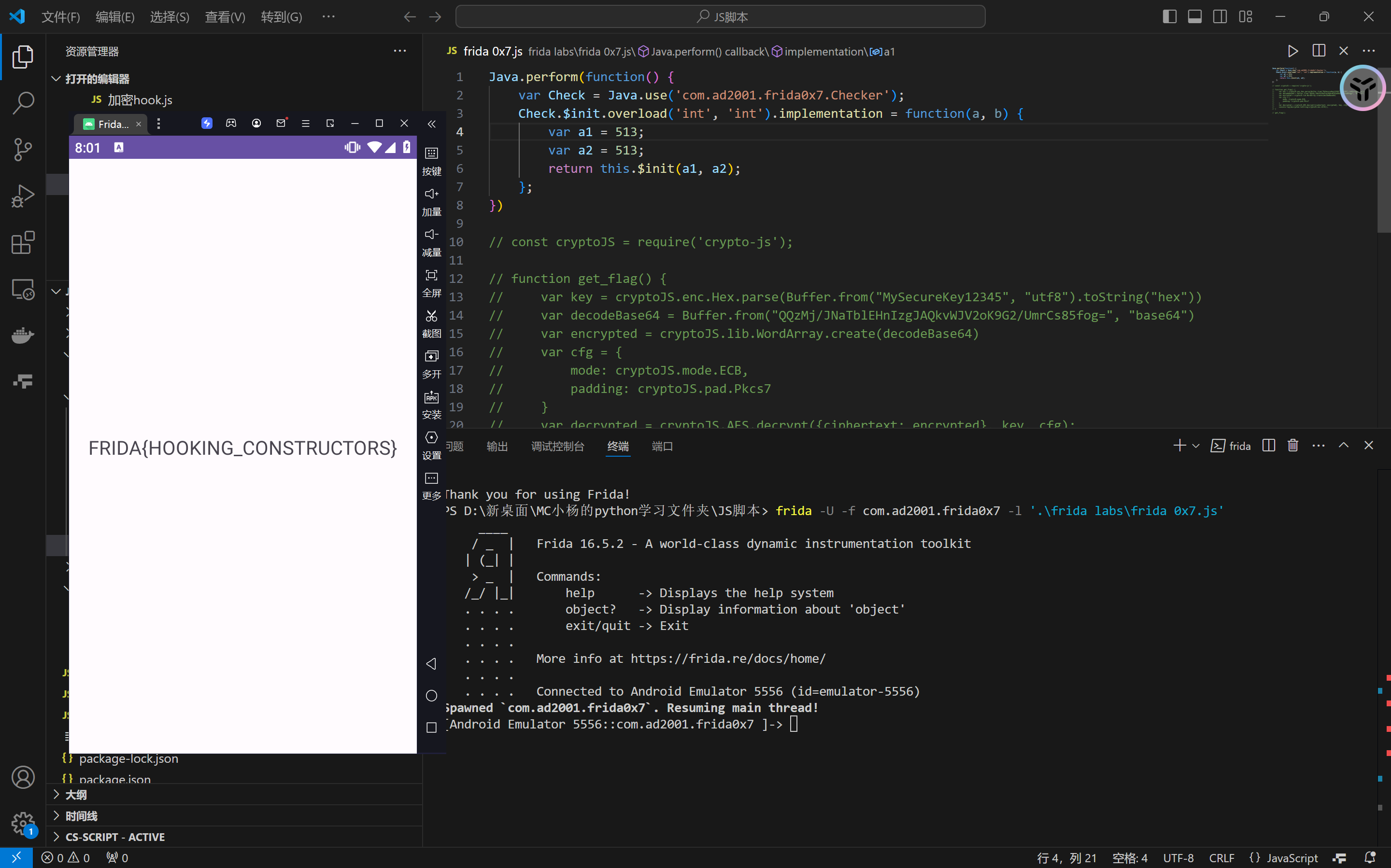Open the Extensions view
This screenshot has width=1391, height=868.
point(23,243)
